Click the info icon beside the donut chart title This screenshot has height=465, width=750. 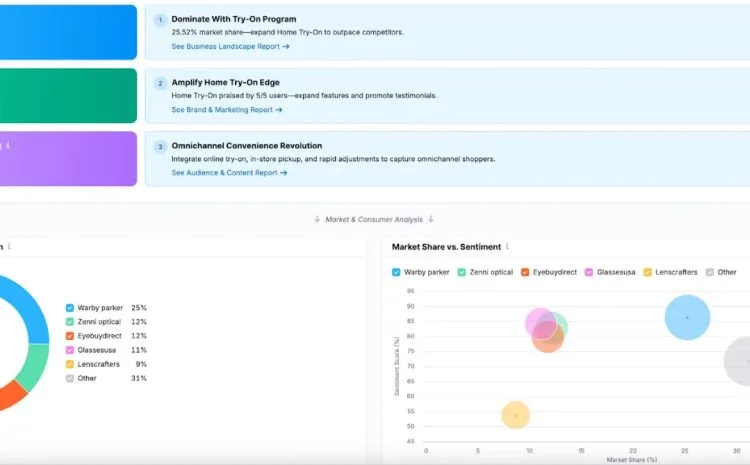pyautogui.click(x=10, y=246)
